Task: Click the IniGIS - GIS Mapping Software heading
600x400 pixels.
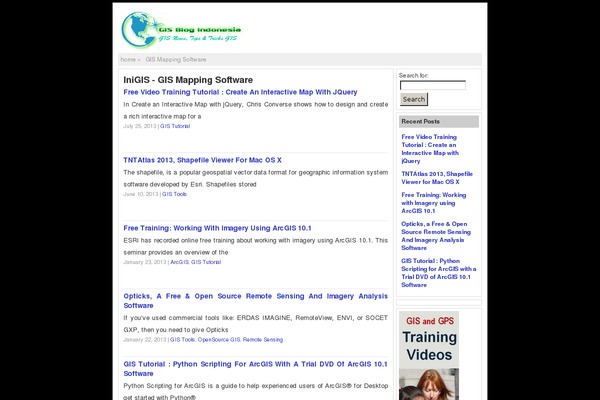Action: point(188,80)
